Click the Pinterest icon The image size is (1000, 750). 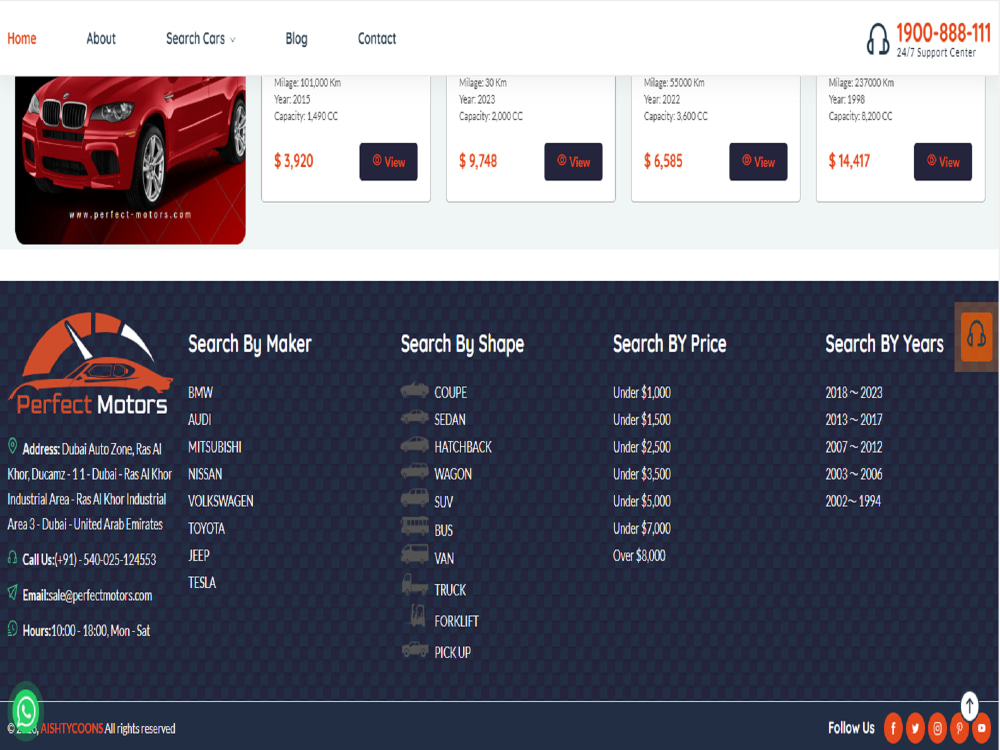[x=960, y=728]
